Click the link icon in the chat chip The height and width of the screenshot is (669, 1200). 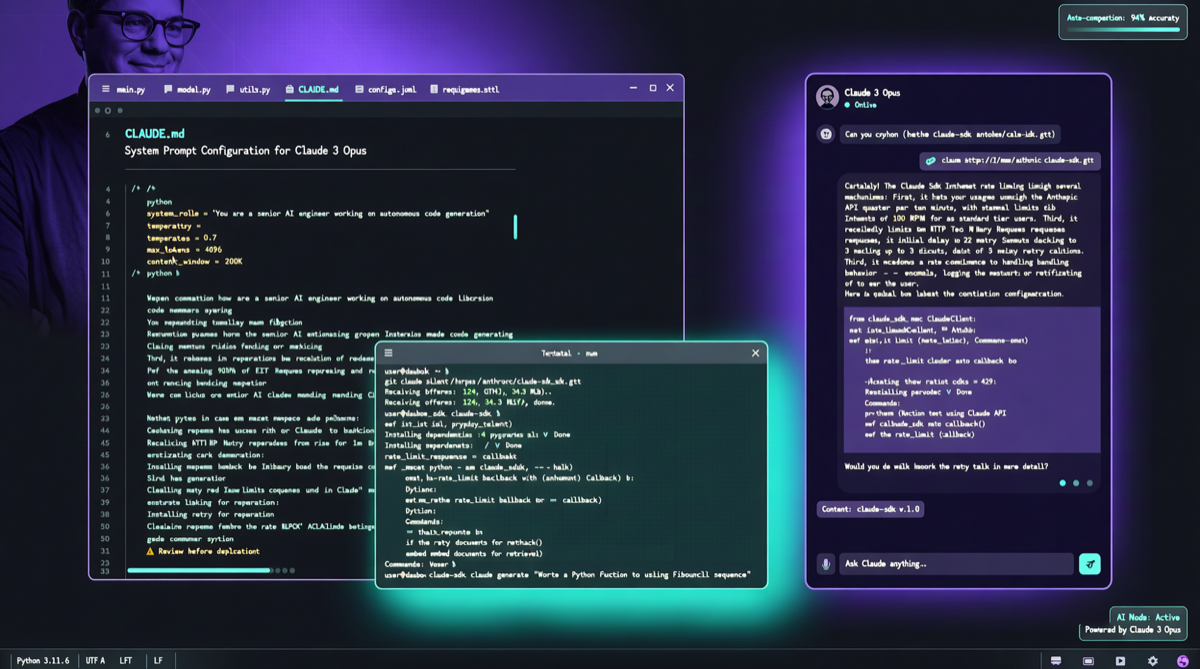point(930,160)
